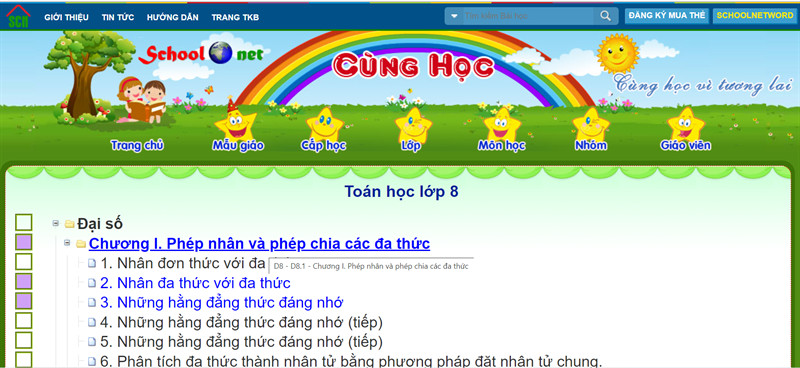Click the star icon above Giáo viên
This screenshot has height=368, width=800.
tap(686, 125)
